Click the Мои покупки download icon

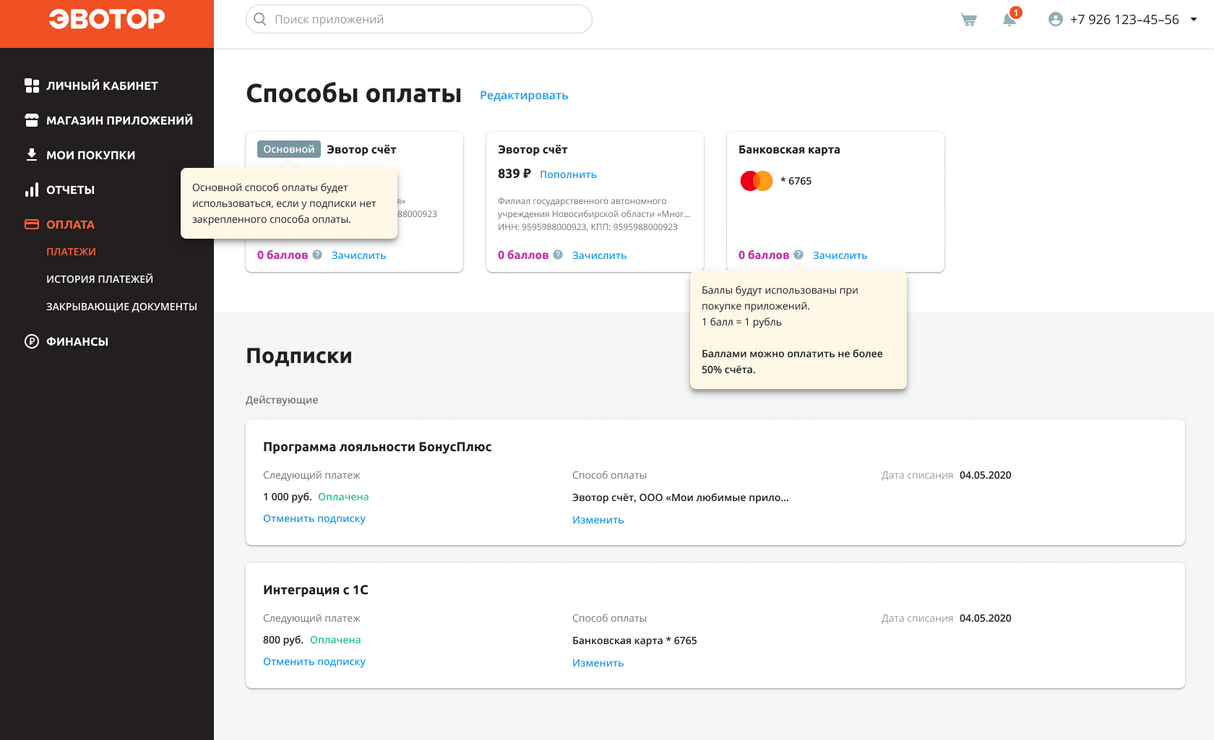32,155
